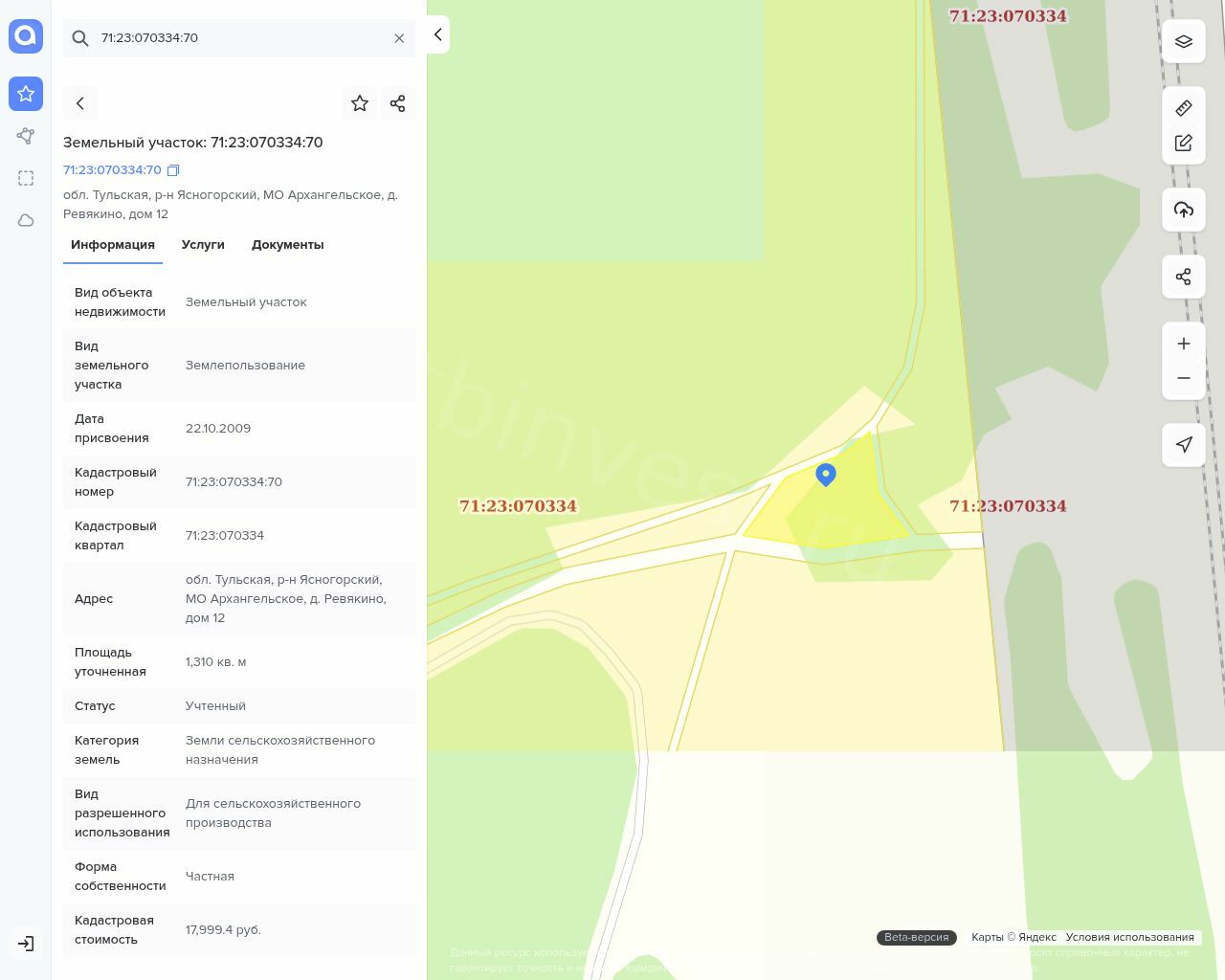Switch to the Услуги tab
1225x980 pixels.
203,245
